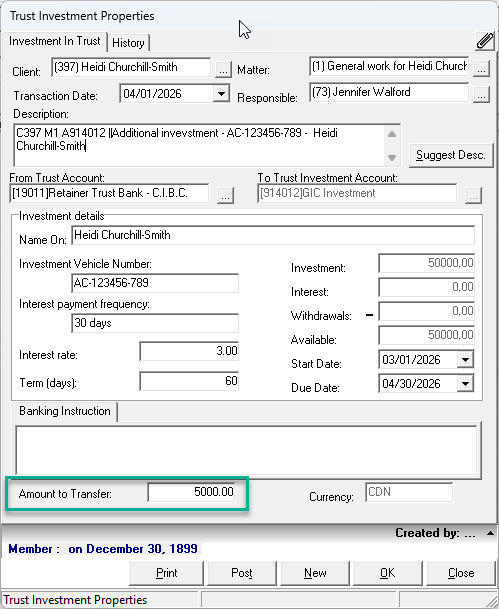Click the Amount to Transfer field
The image size is (499, 609).
pyautogui.click(x=191, y=492)
